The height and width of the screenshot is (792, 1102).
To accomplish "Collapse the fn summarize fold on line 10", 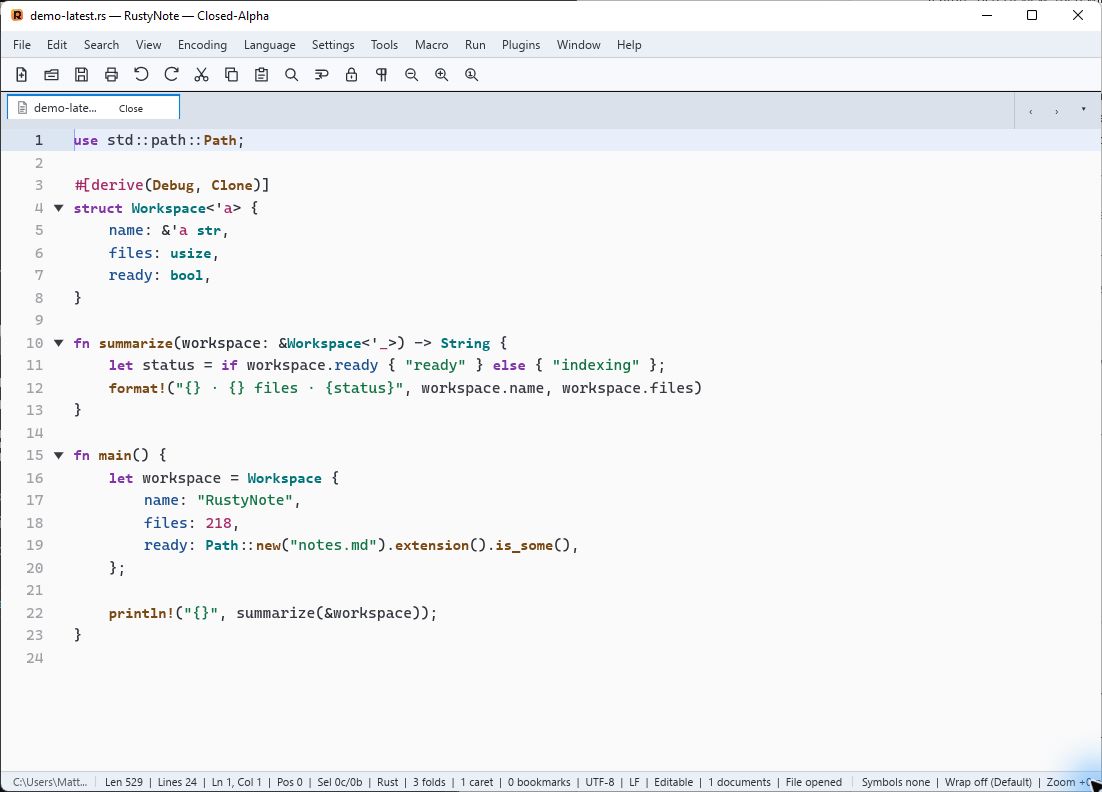I will tap(59, 343).
